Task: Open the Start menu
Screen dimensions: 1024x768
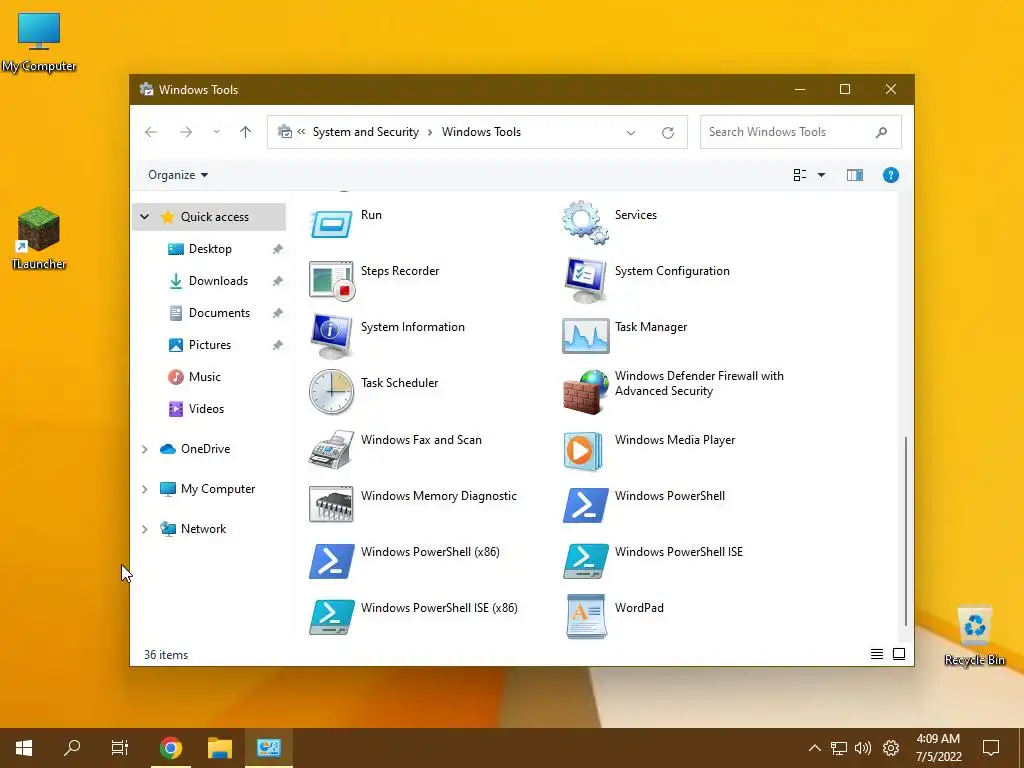Action: 24,748
